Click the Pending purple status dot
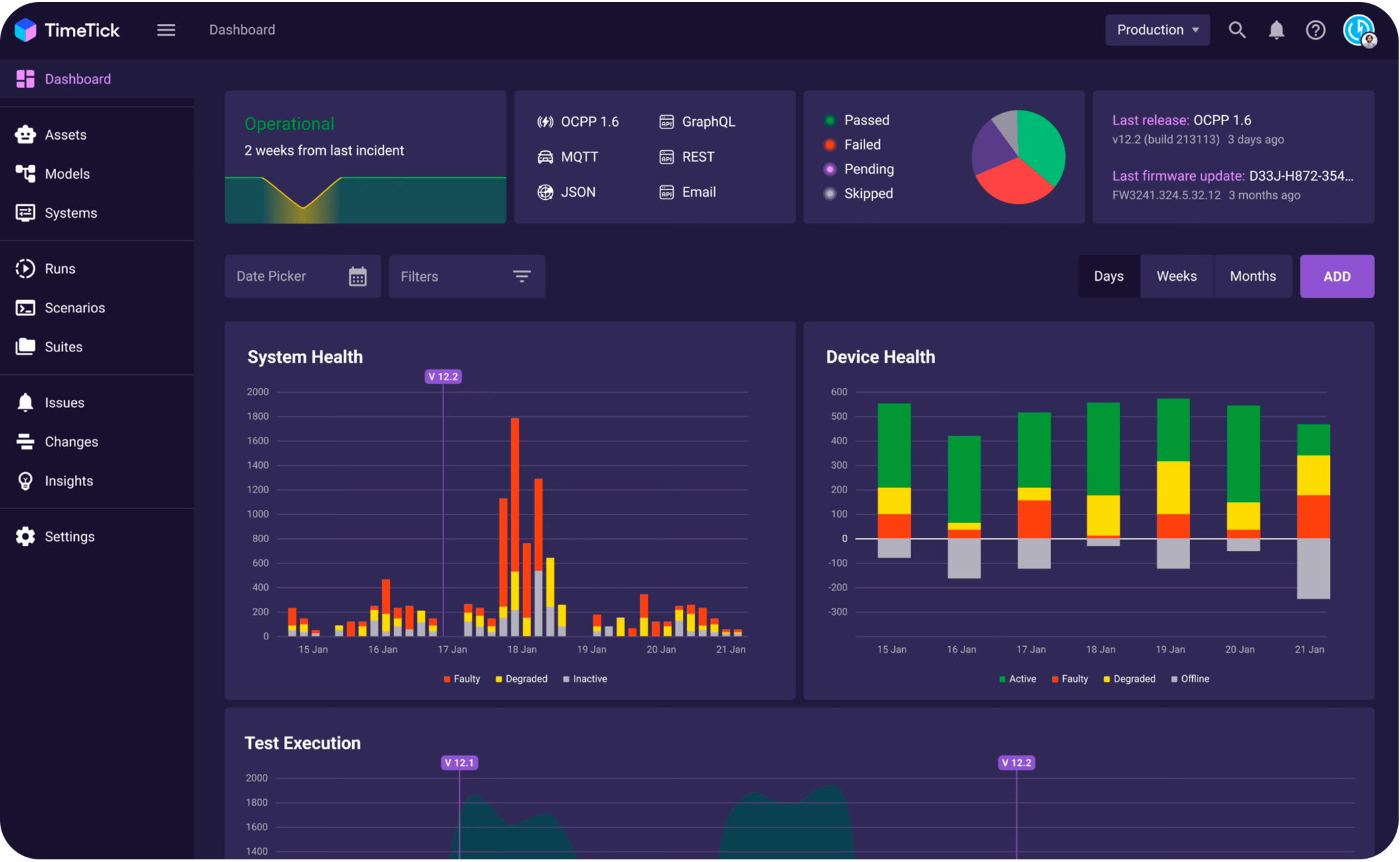Image resolution: width=1400 pixels, height=862 pixels. tap(829, 169)
